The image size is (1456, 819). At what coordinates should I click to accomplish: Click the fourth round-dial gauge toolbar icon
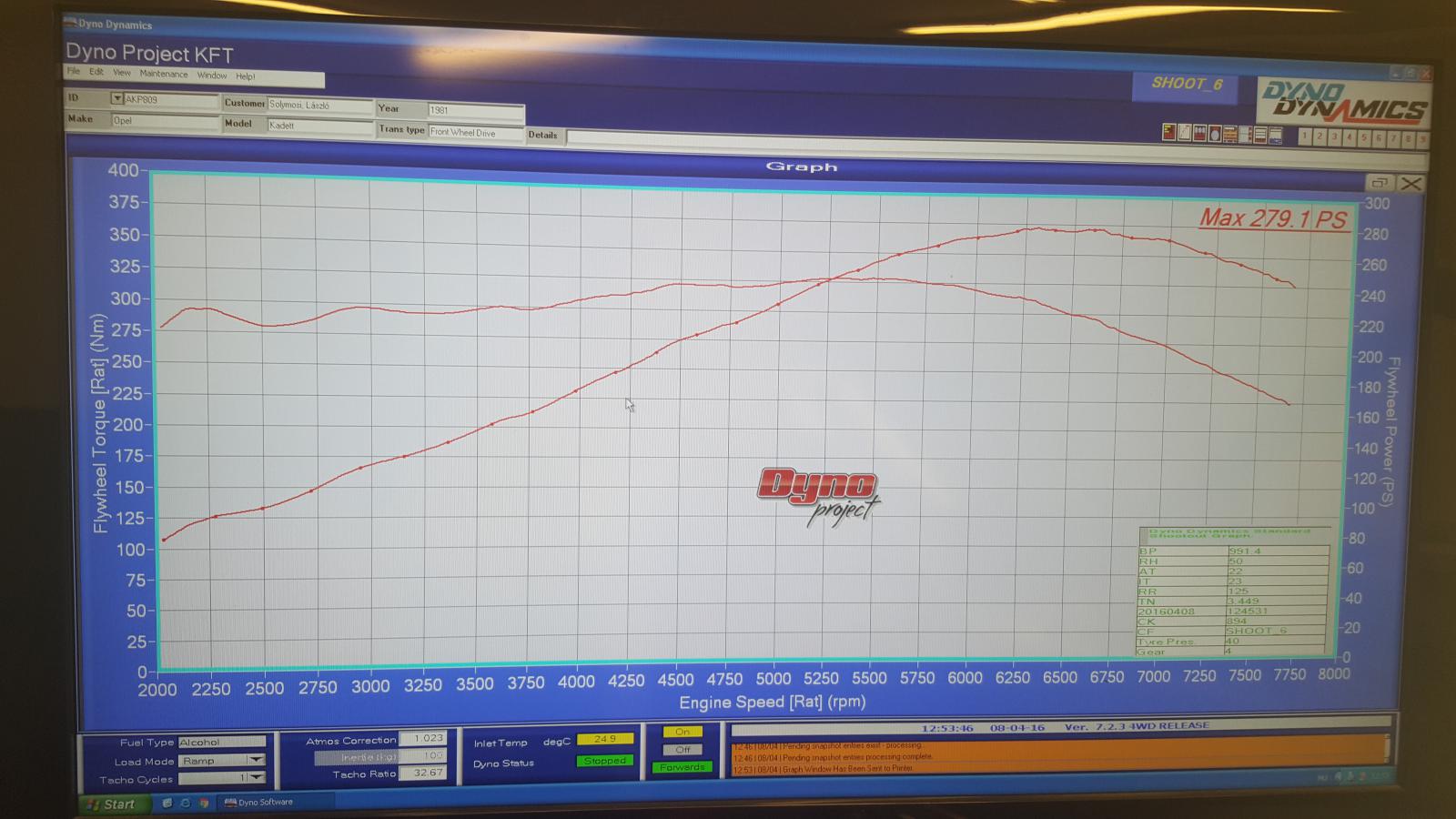click(x=1215, y=134)
